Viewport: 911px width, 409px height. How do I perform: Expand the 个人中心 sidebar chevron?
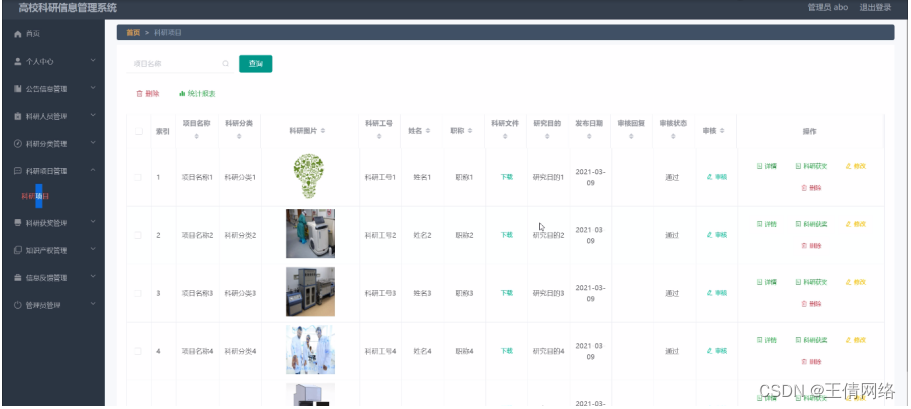93,60
